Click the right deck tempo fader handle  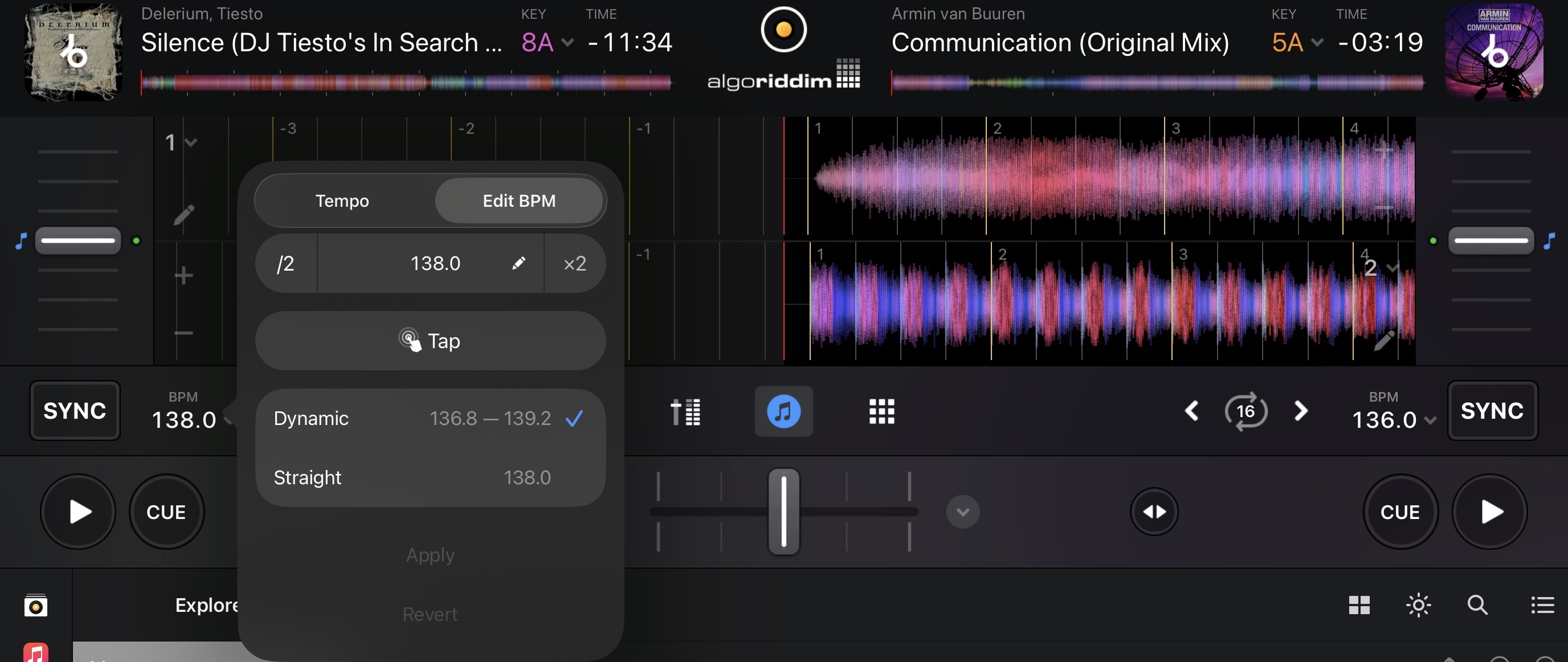(x=1491, y=240)
